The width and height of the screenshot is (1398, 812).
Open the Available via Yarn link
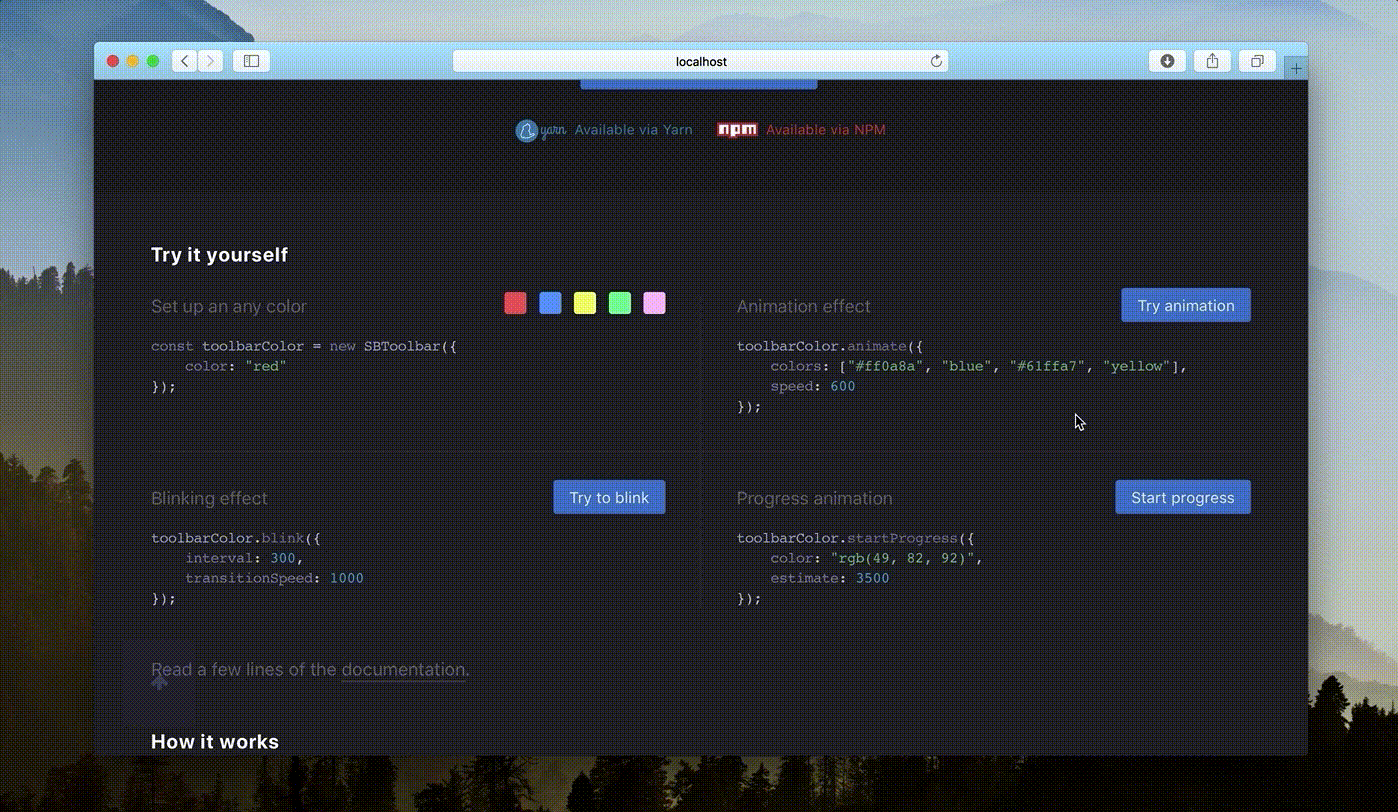(x=633, y=130)
